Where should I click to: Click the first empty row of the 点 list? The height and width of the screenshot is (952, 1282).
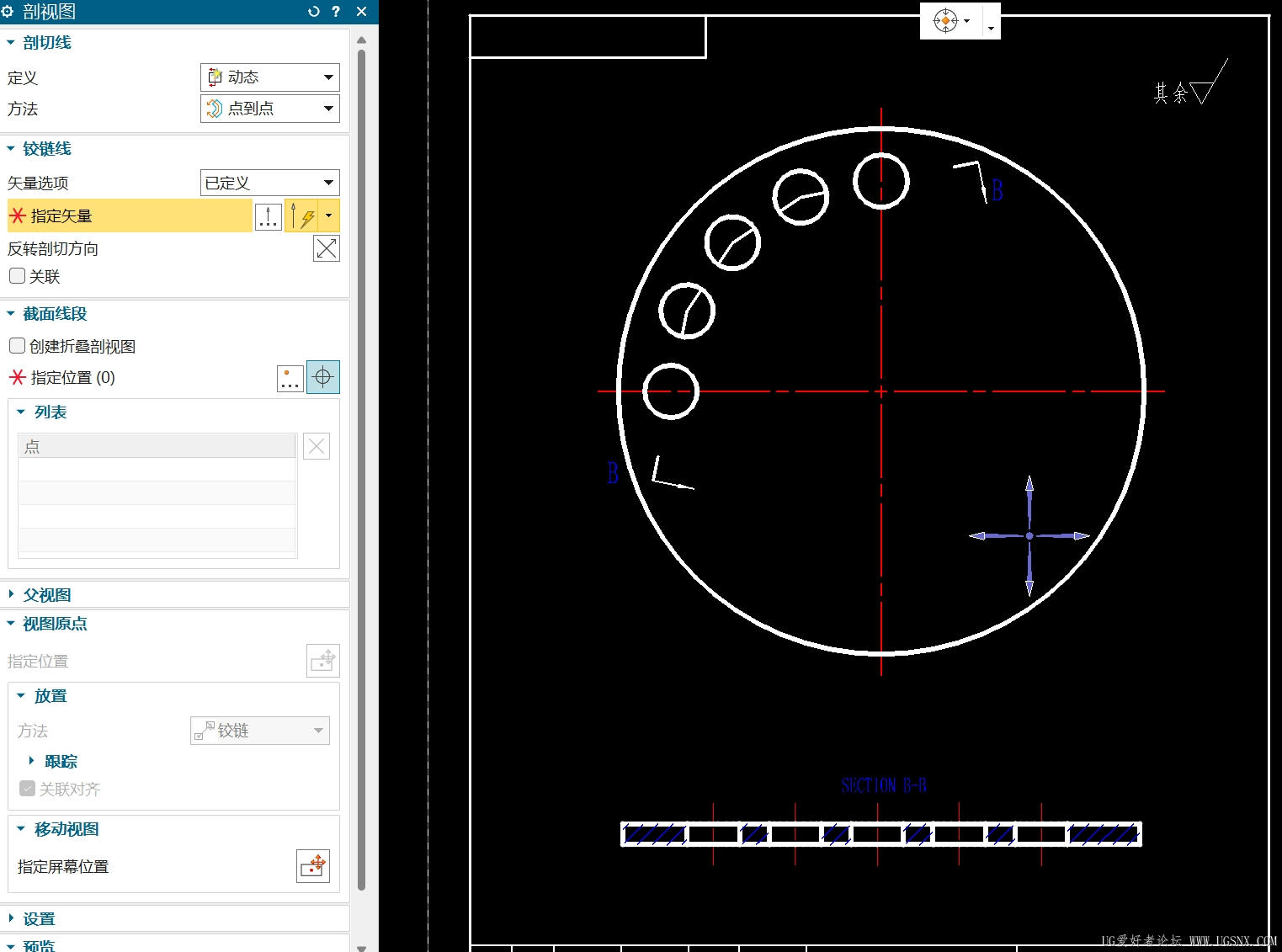[157, 470]
